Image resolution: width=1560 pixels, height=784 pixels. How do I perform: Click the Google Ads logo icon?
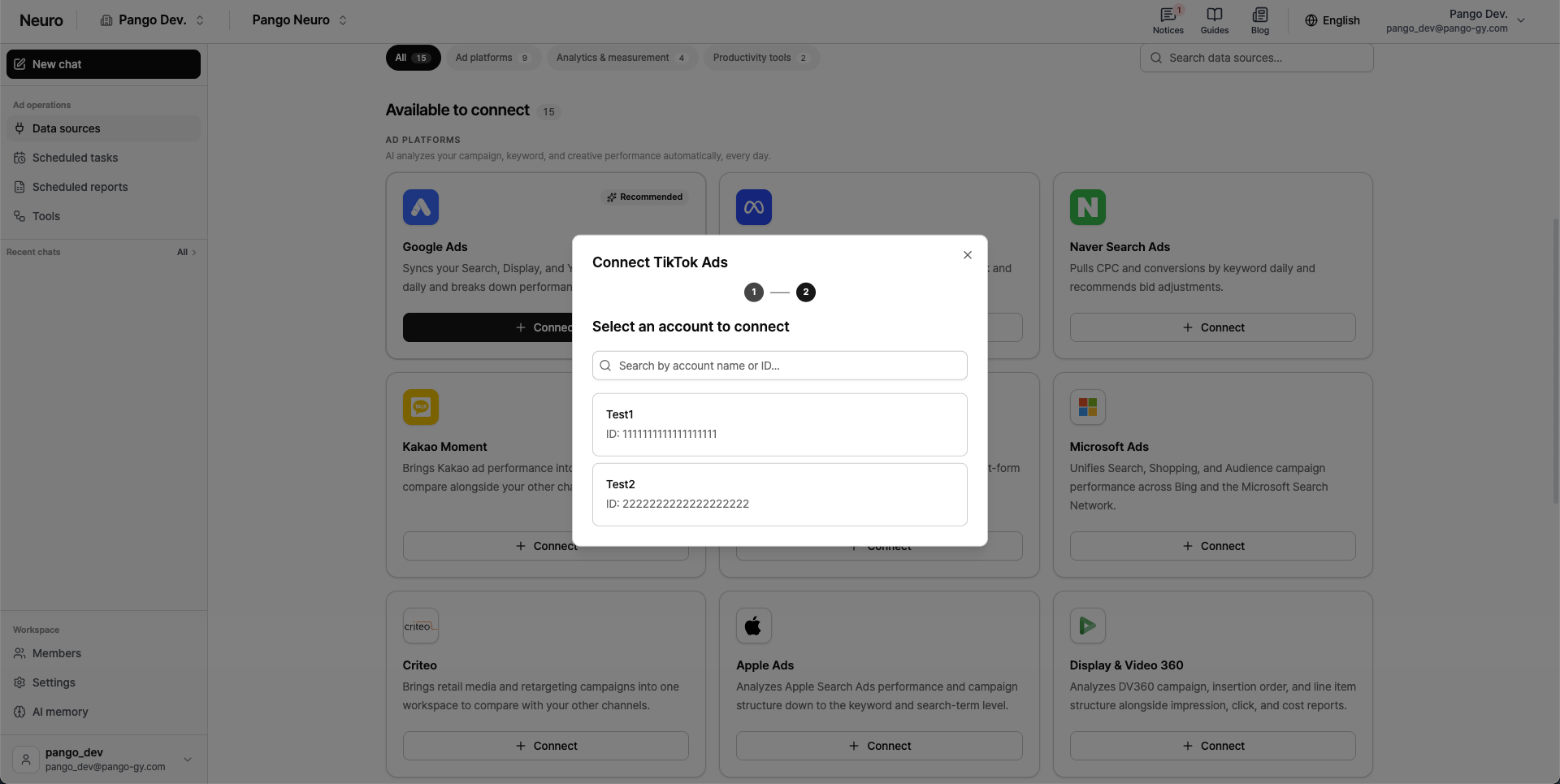pyautogui.click(x=420, y=207)
